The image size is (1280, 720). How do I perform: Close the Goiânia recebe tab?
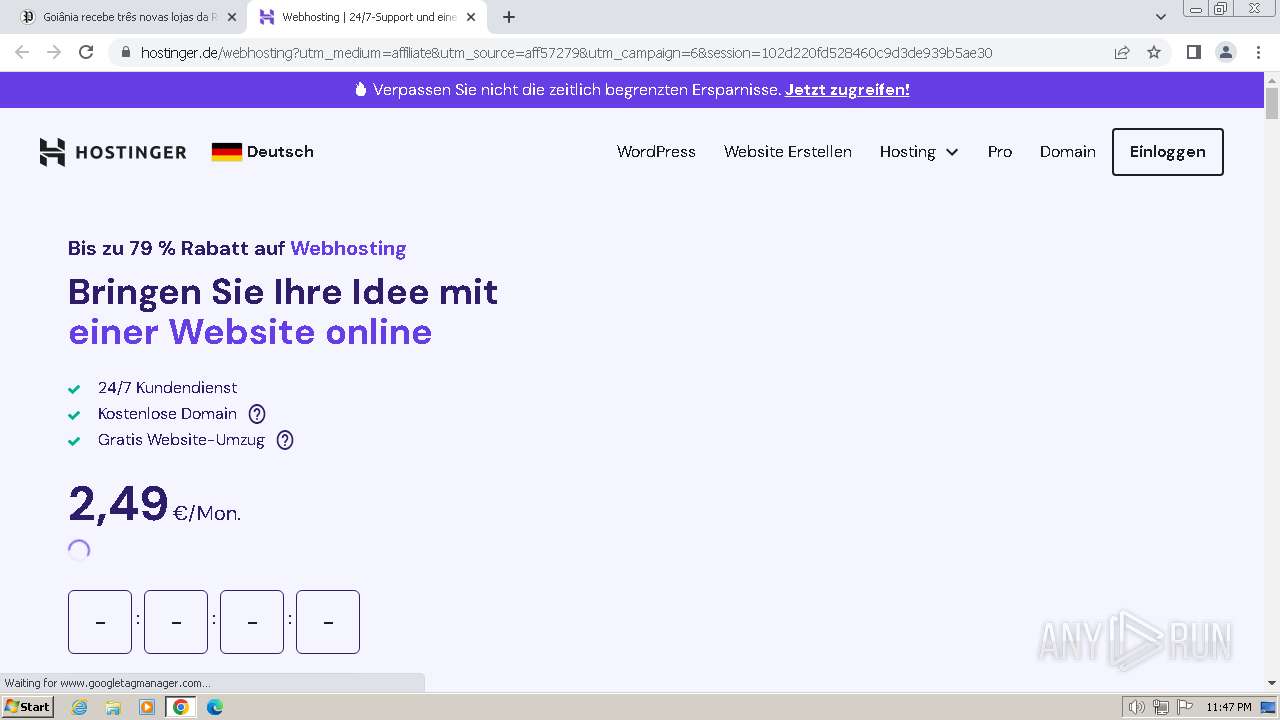(231, 17)
